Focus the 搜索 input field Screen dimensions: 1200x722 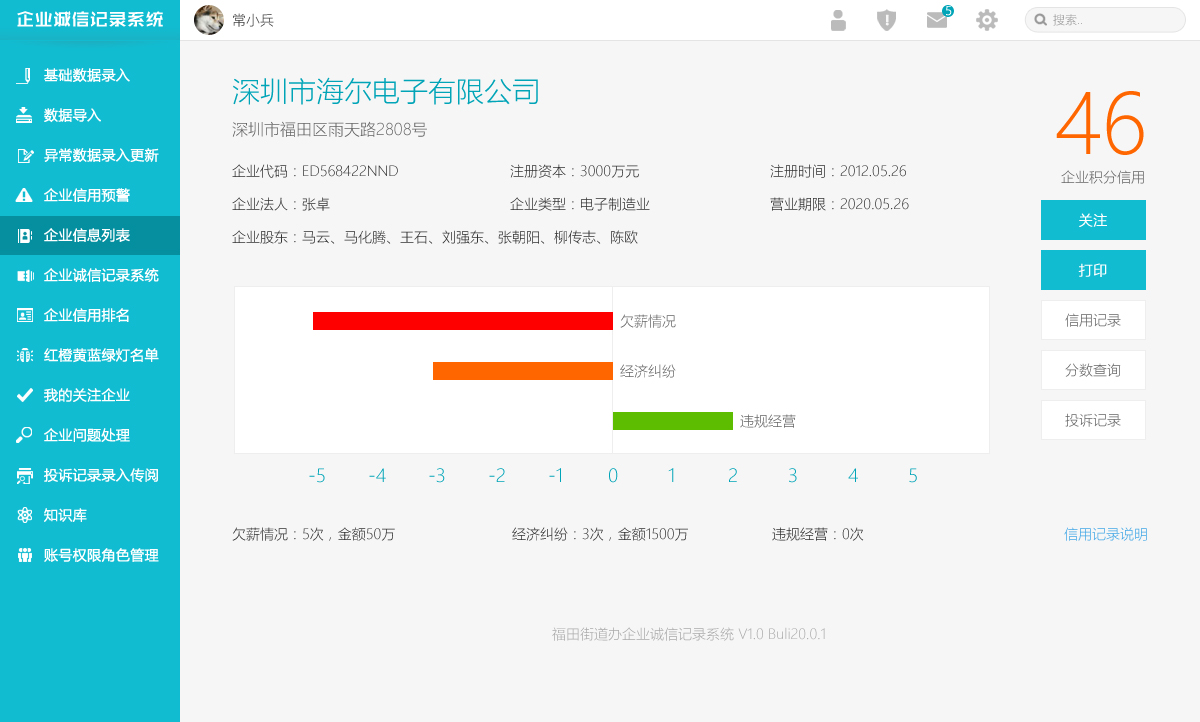pos(1105,20)
